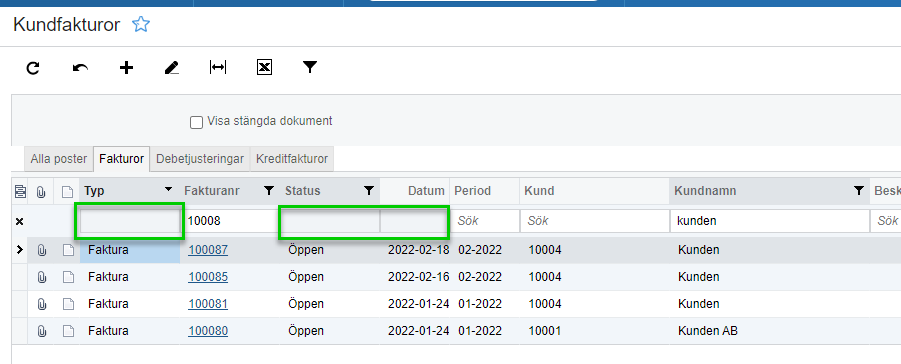Select the date cell 2022-02-16
Screen dimensions: 901x364
click(x=418, y=277)
